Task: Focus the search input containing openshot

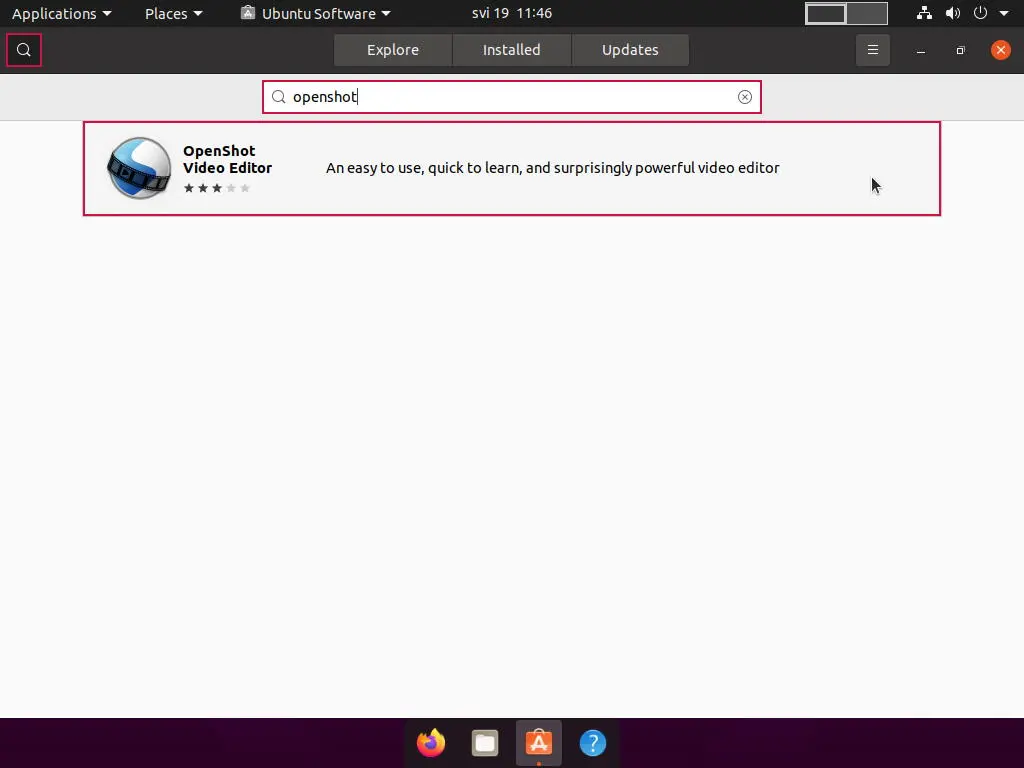Action: tap(512, 97)
